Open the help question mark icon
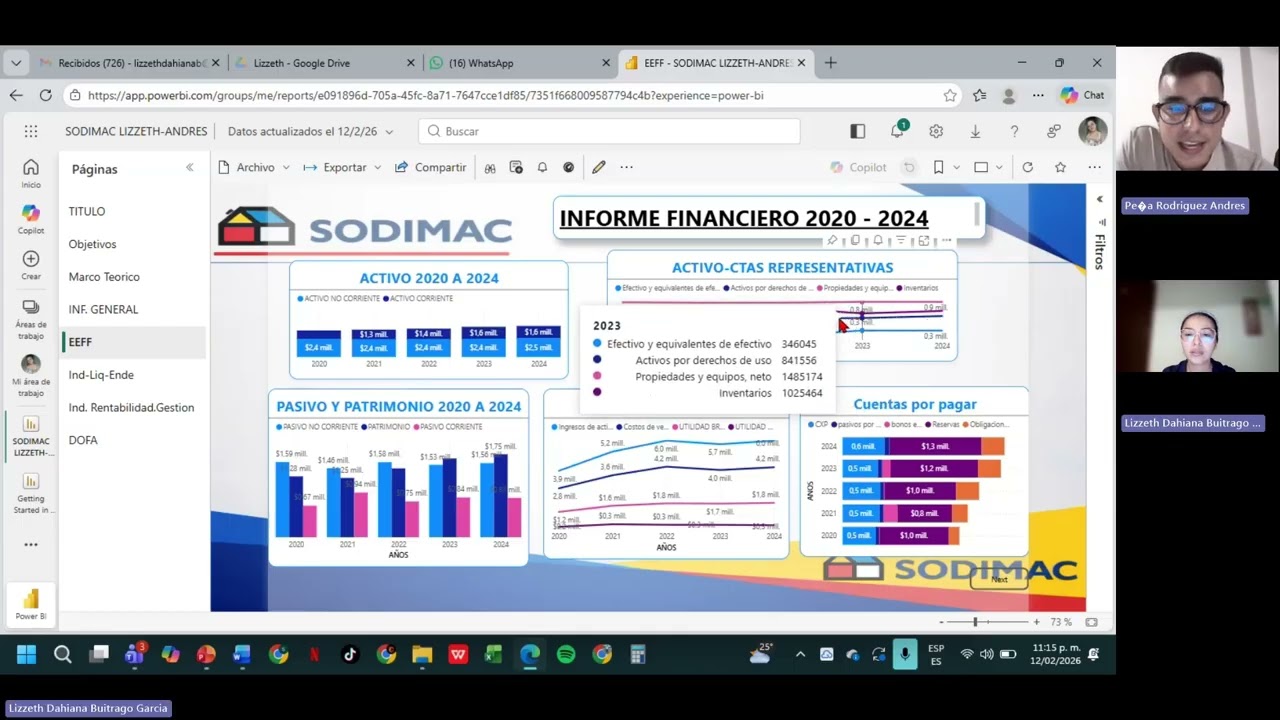This screenshot has height=720, width=1280. click(x=1014, y=131)
